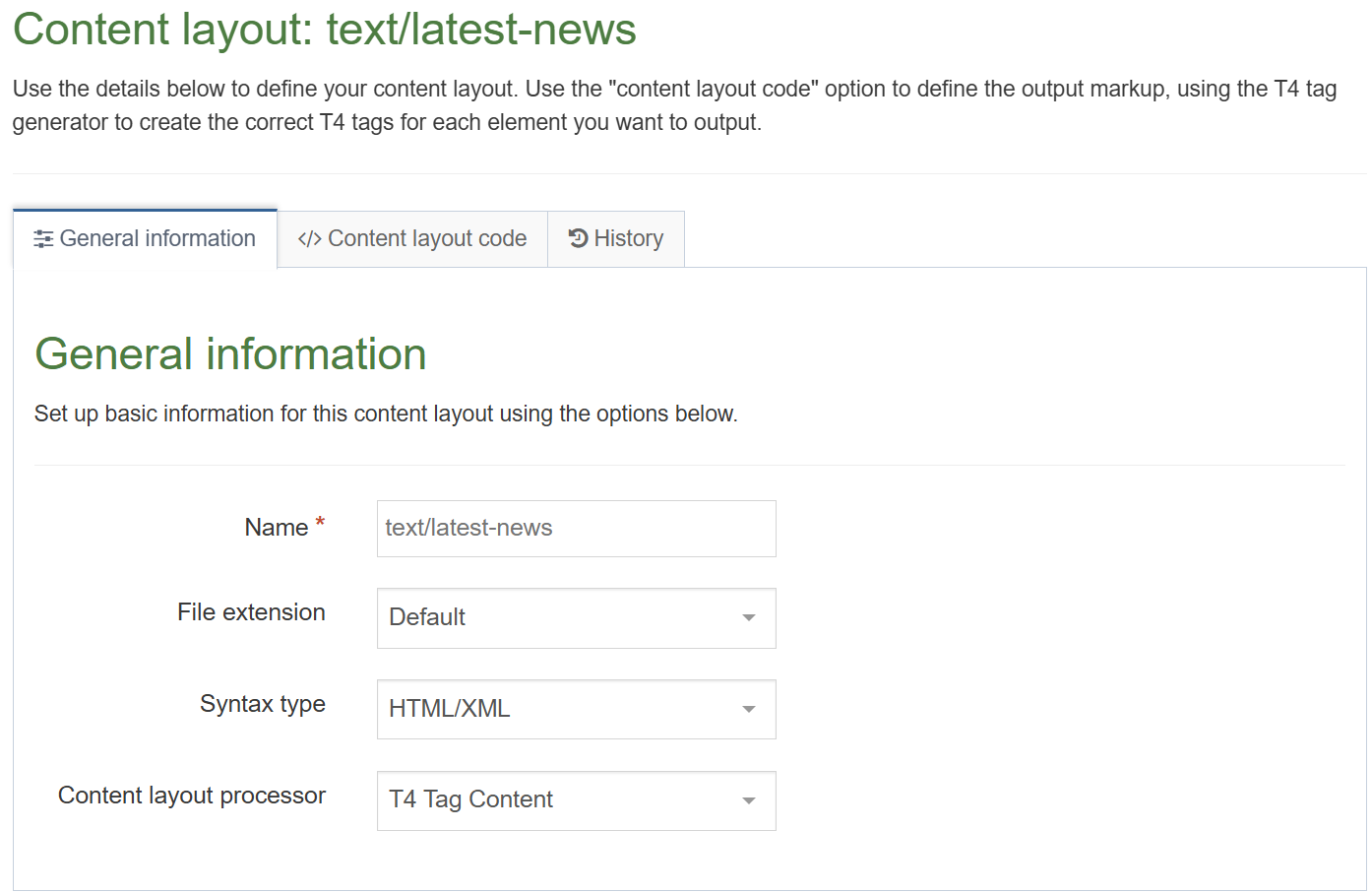Open the Syntax type dropdown arrow
1372x893 pixels.
tap(748, 709)
